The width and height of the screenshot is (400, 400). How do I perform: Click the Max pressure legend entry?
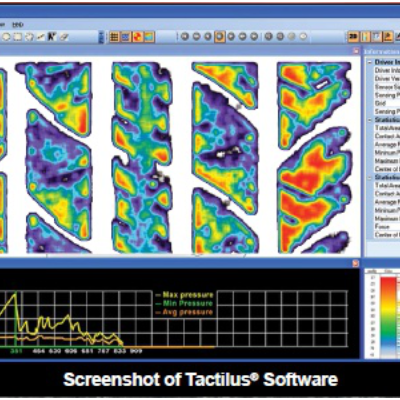184,295
